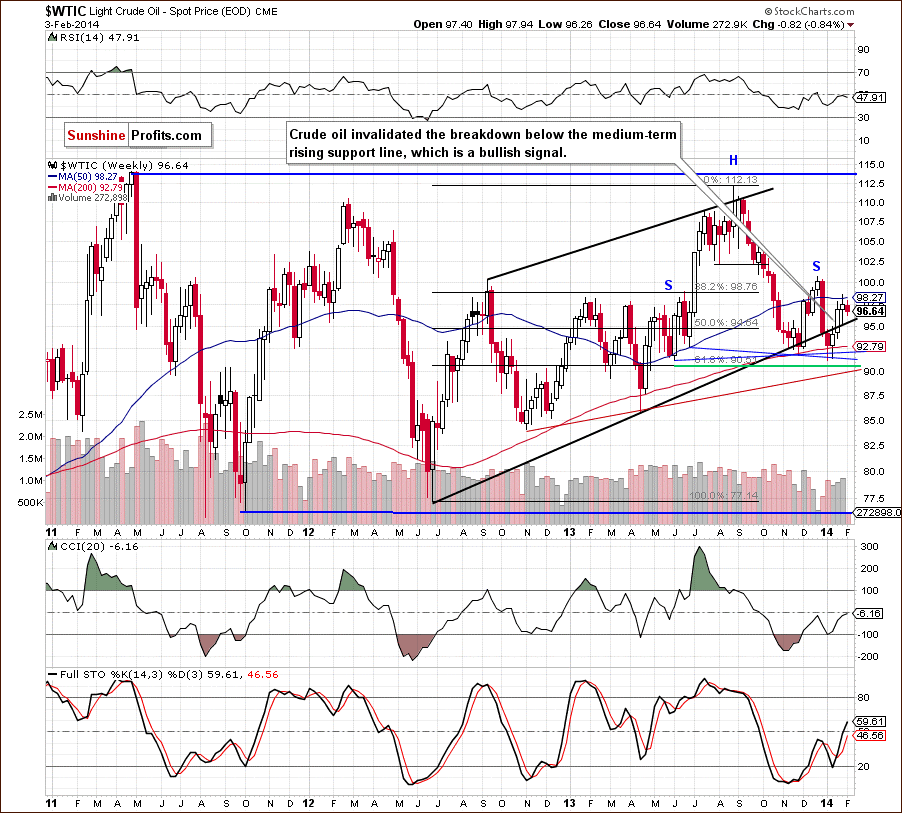This screenshot has width=902, height=813.
Task: Click the 272898.0 volume axis tag
Action: click(878, 512)
